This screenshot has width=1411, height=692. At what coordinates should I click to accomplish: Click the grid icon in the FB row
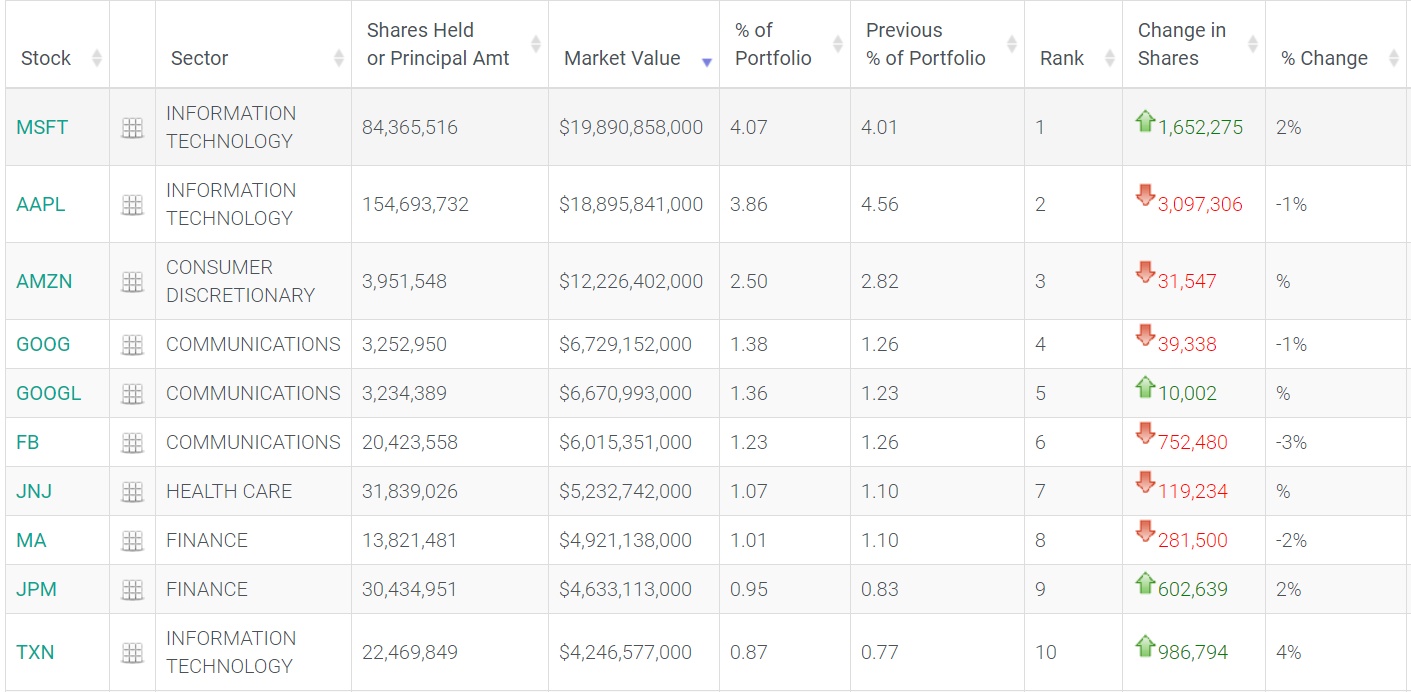pyautogui.click(x=132, y=443)
